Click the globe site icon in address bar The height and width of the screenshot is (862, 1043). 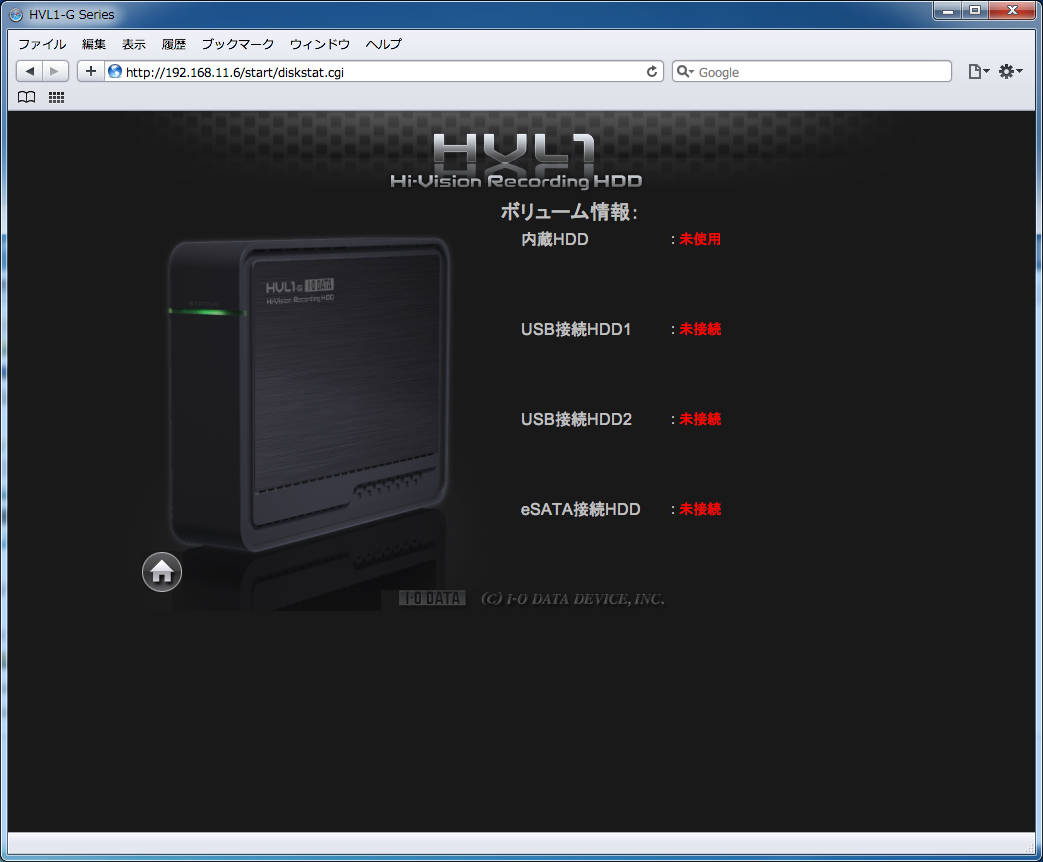(x=115, y=72)
